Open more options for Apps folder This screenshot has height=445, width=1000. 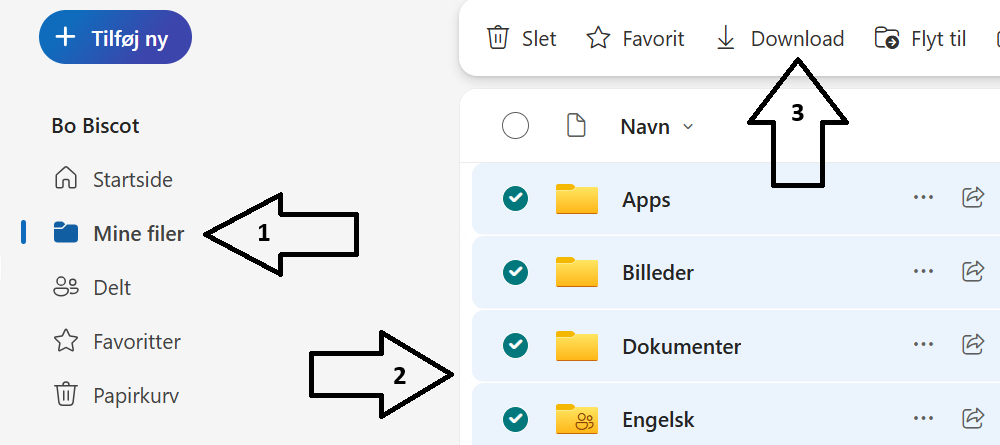pos(923,198)
